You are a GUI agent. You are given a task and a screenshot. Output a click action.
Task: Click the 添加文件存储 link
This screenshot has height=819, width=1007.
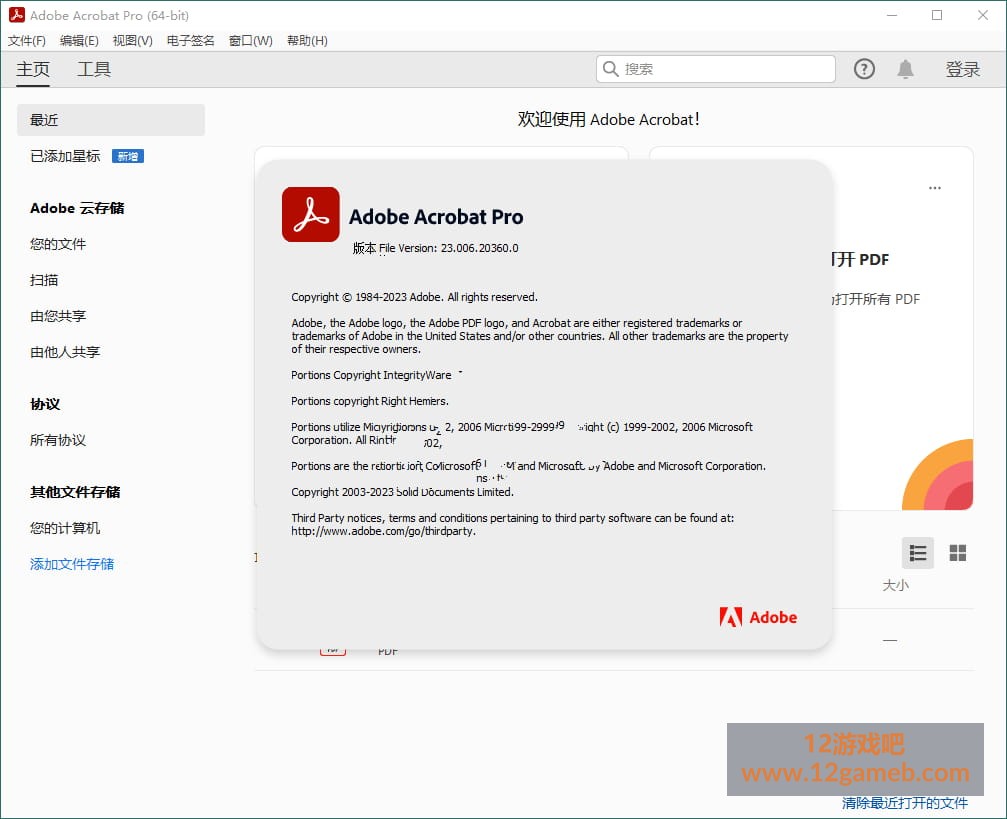[x=72, y=564]
